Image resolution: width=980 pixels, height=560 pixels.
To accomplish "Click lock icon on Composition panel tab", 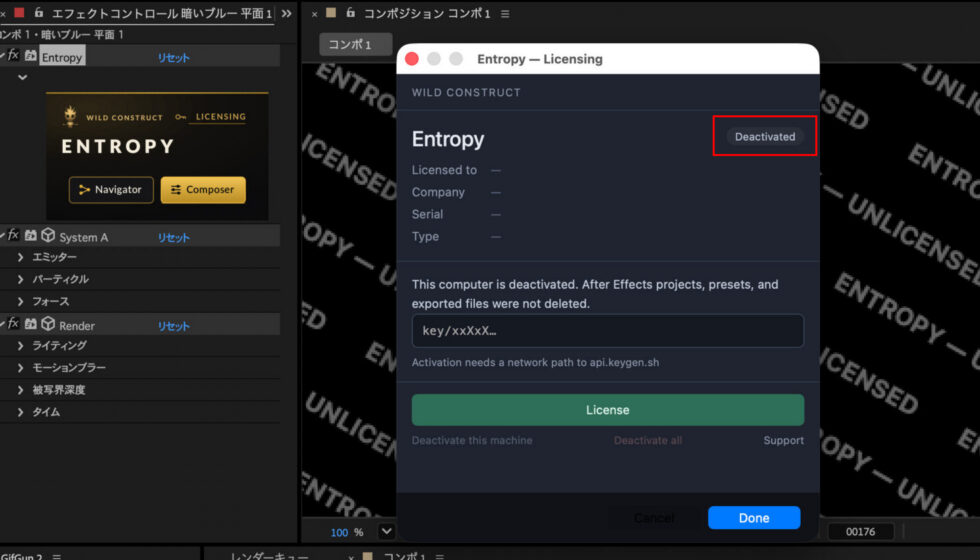I will (350, 12).
